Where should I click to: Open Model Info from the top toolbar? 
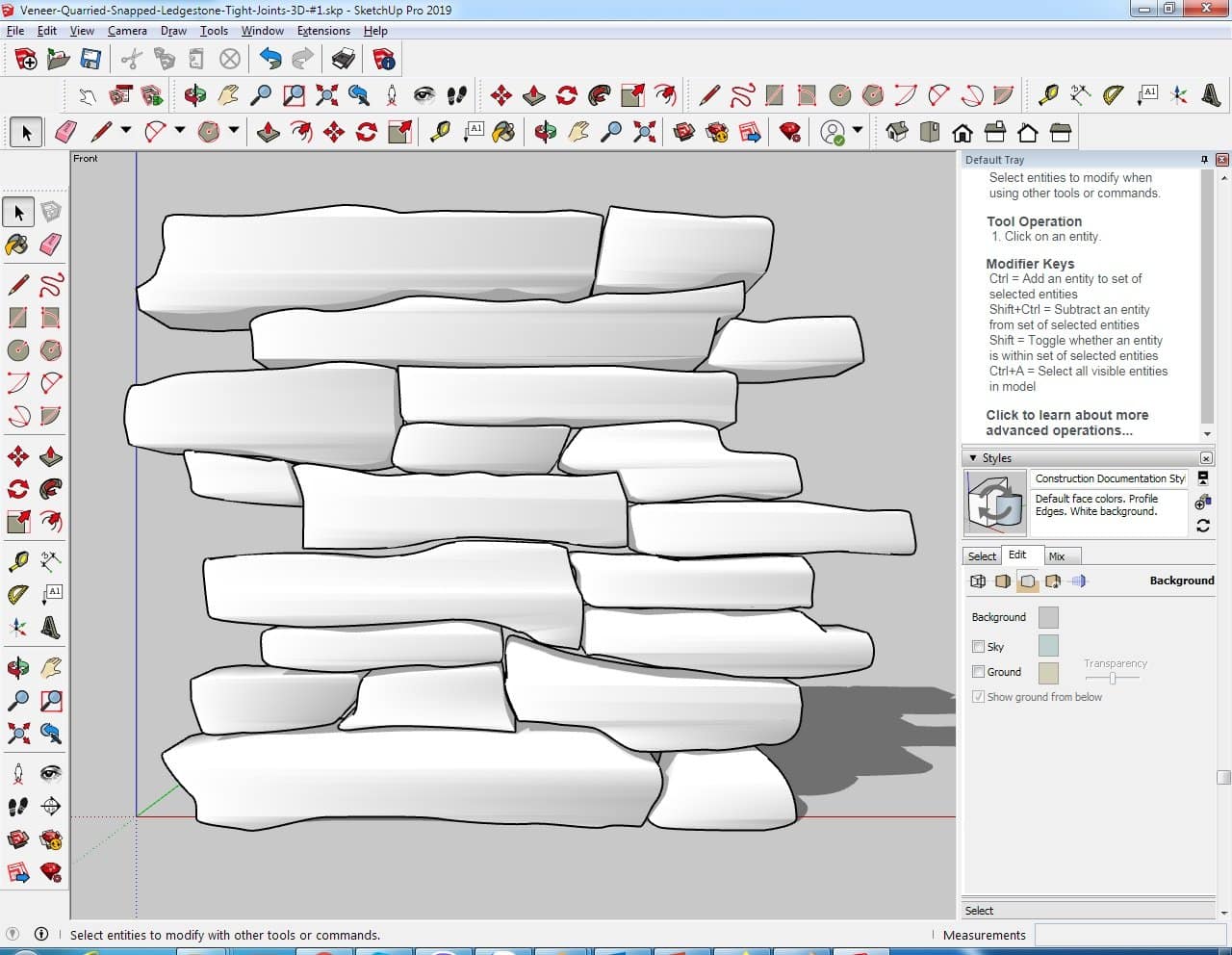point(384,60)
